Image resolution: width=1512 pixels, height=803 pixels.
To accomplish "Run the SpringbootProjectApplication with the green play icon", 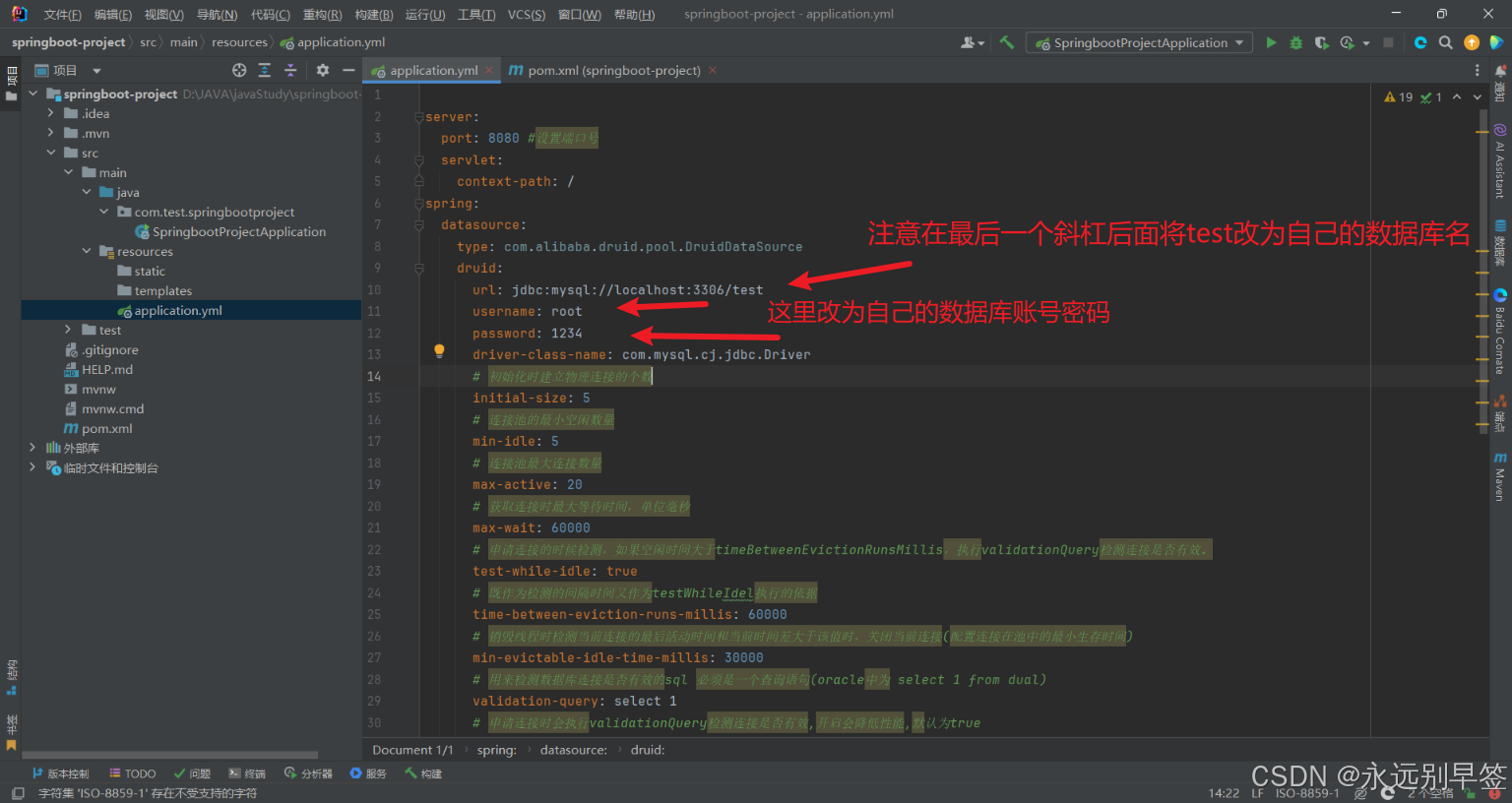I will (1271, 42).
